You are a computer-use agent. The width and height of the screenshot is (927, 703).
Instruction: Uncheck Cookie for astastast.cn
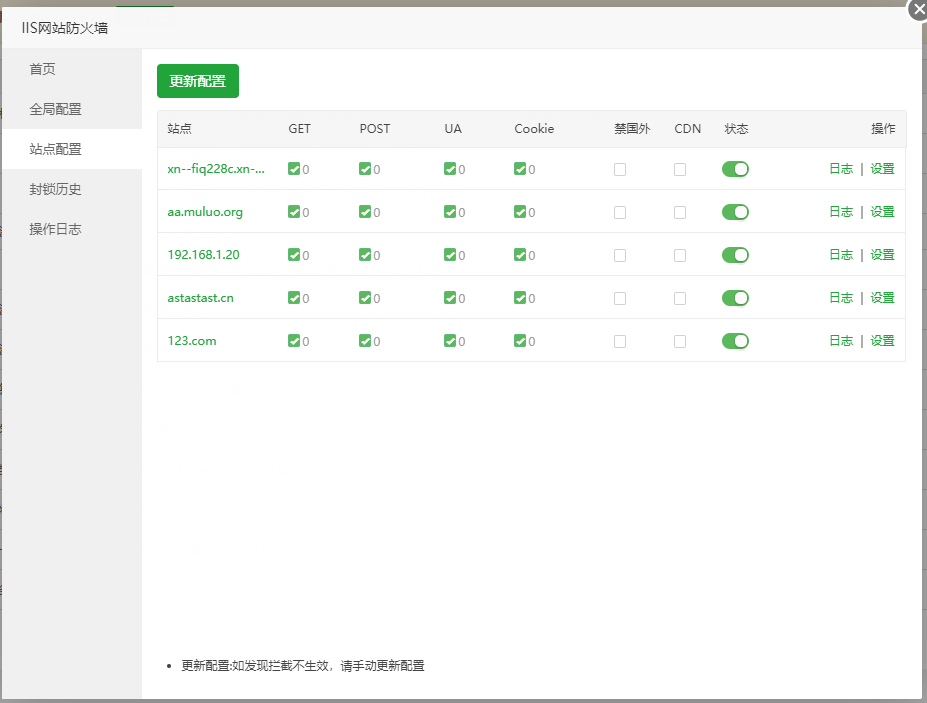pyautogui.click(x=520, y=298)
